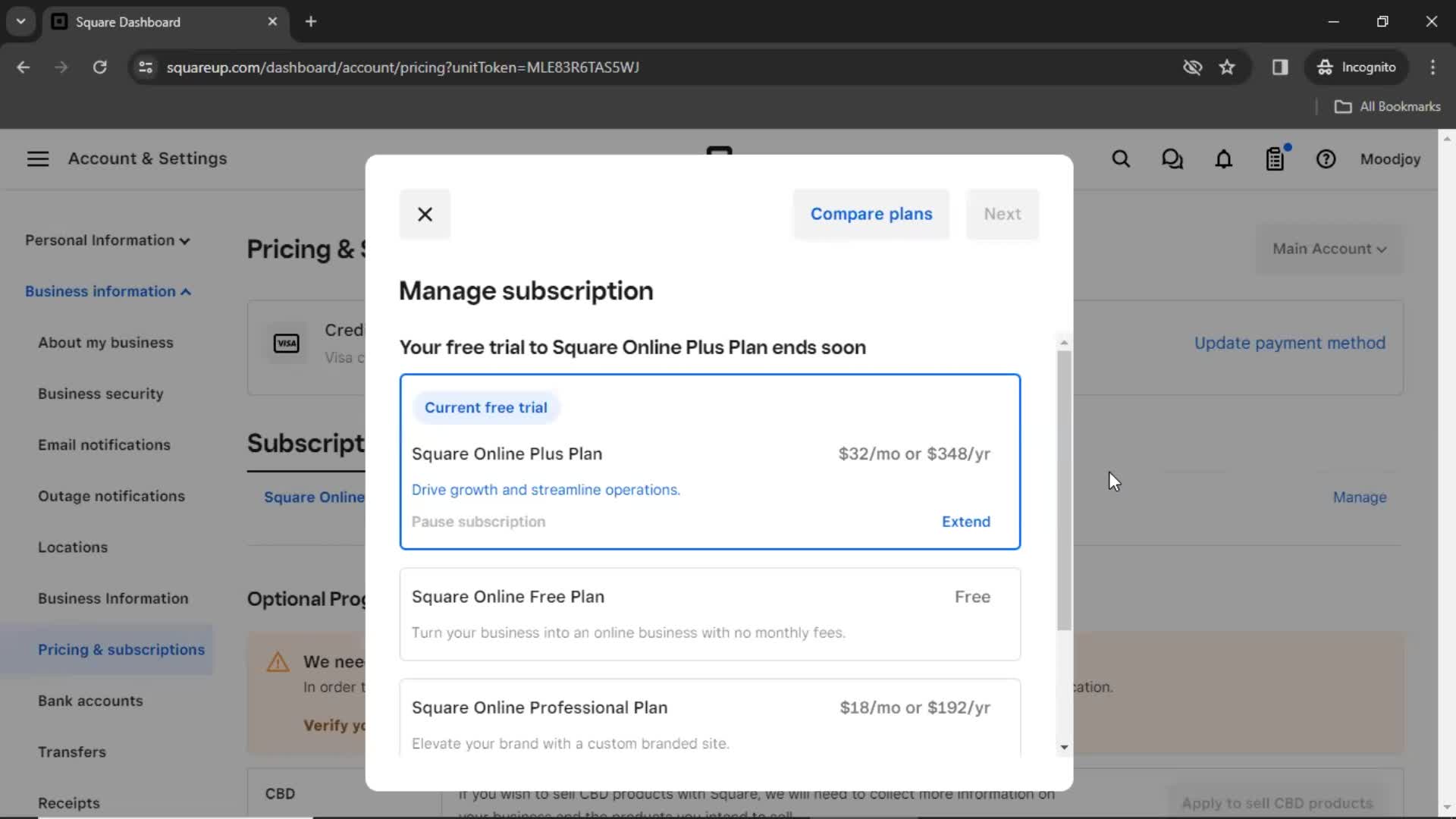Click the Square Online subscription tab
1456x819 pixels.
(314, 497)
